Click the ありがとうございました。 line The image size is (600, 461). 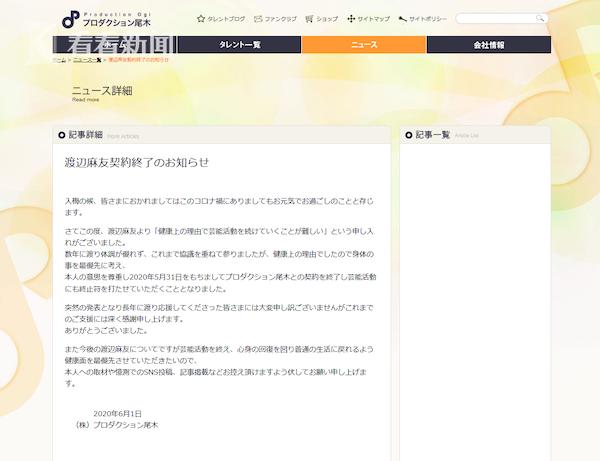click(x=106, y=331)
